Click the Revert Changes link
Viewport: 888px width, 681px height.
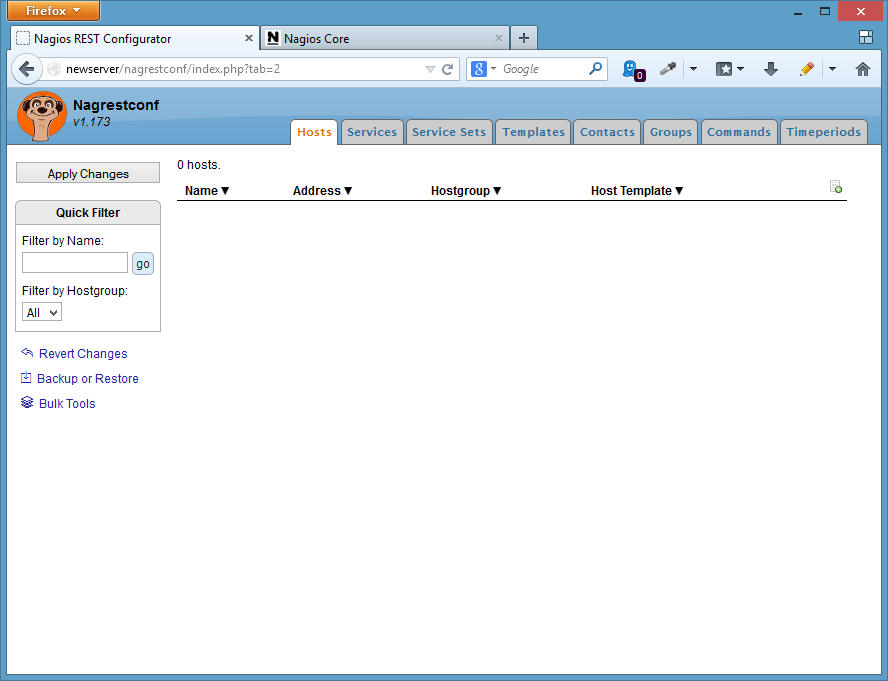pyautogui.click(x=83, y=354)
